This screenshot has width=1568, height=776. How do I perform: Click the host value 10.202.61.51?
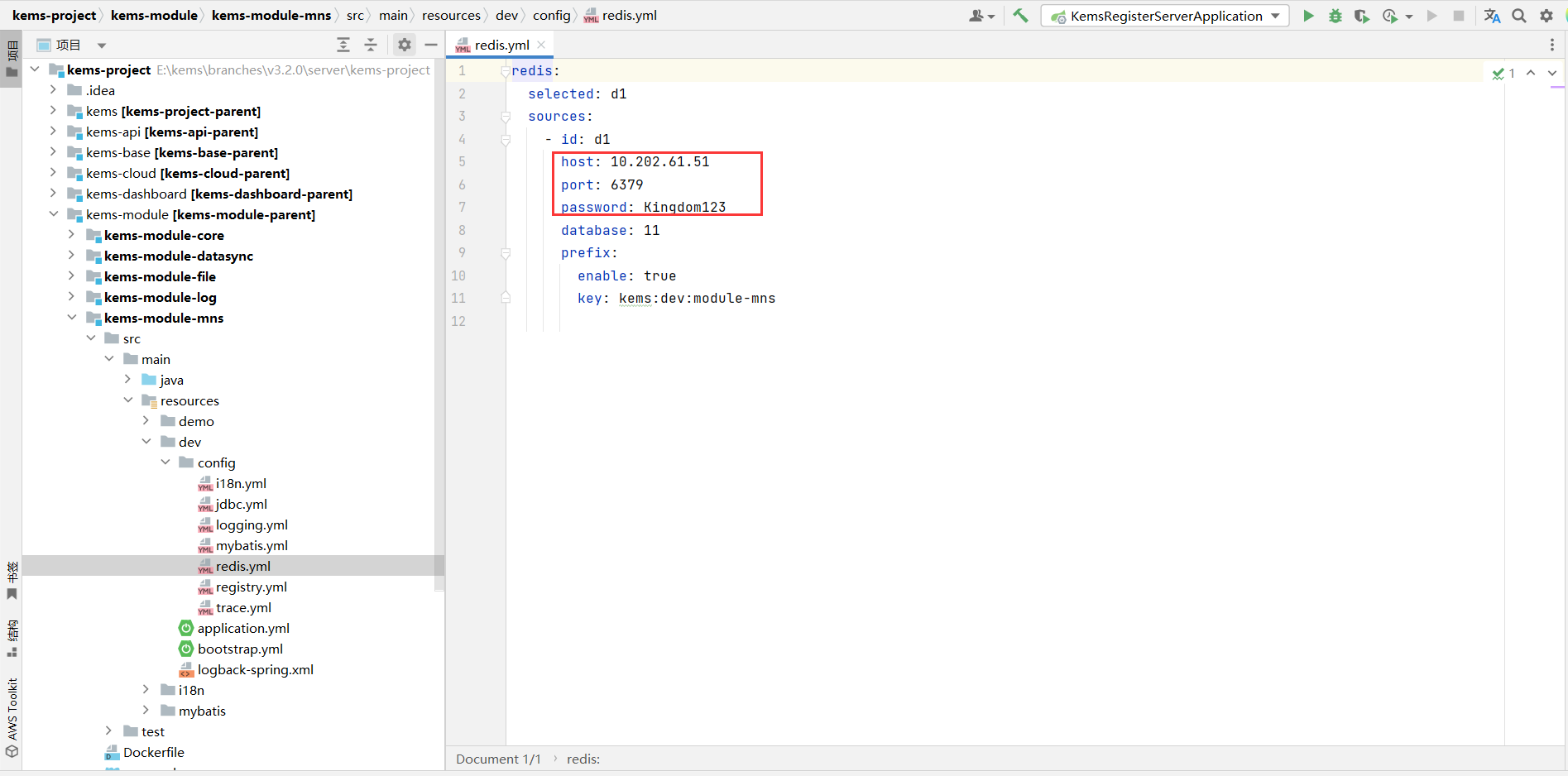pos(660,162)
